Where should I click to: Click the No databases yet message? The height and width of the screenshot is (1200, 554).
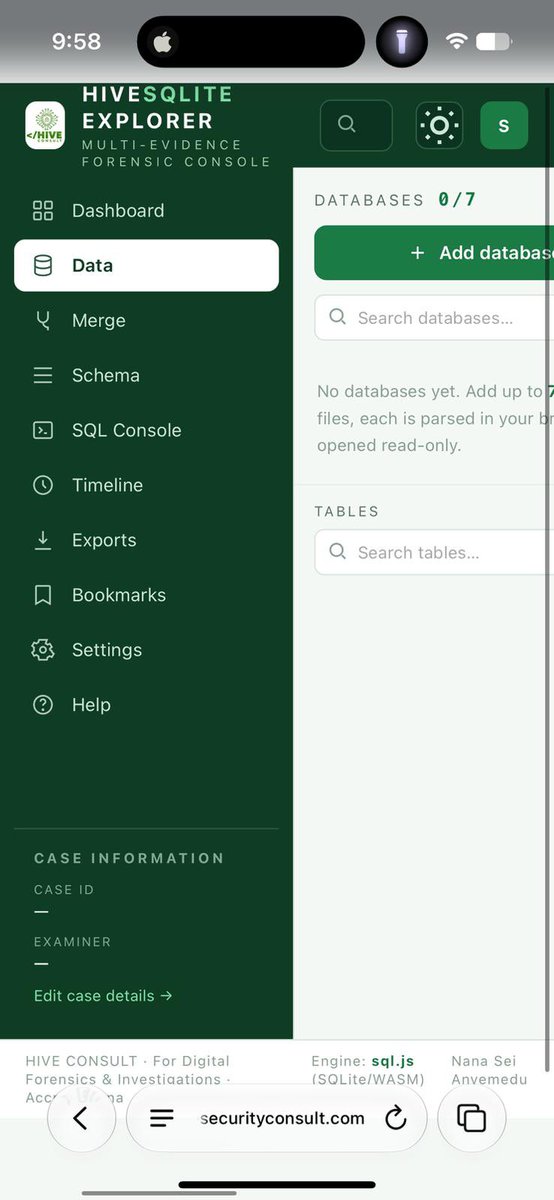coord(434,418)
